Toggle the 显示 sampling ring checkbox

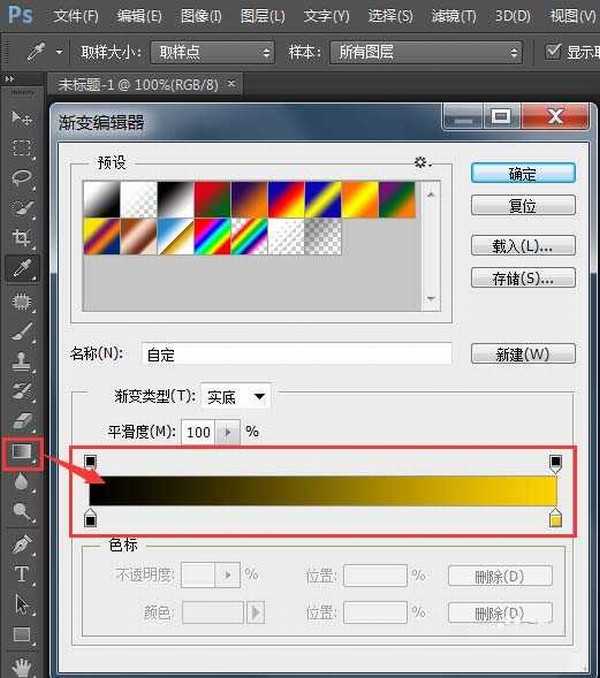click(553, 51)
